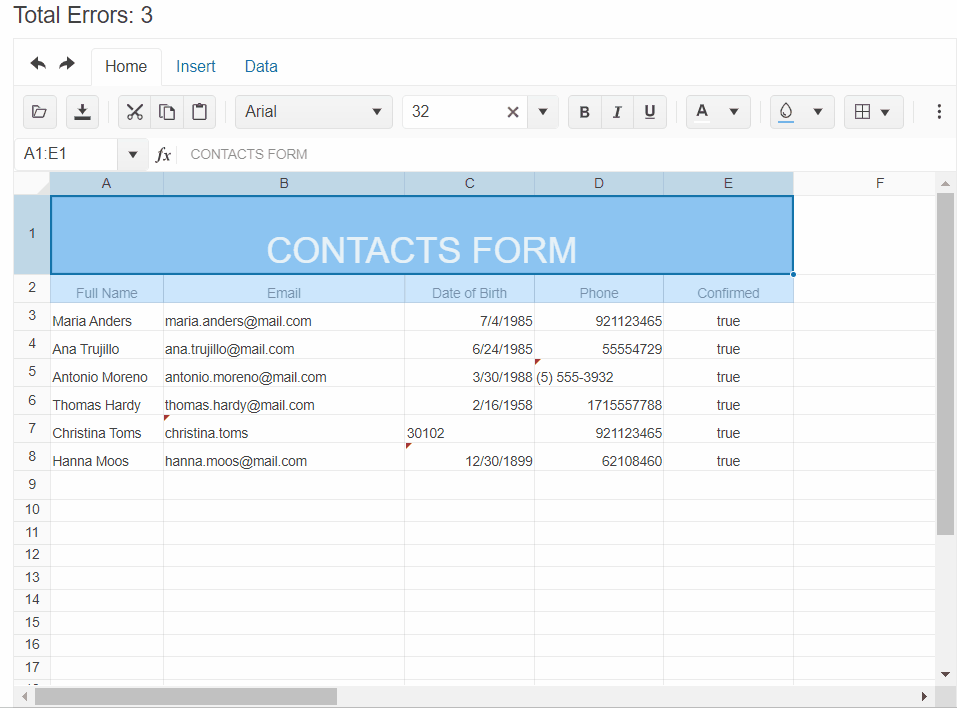Click the Undo arrow icon

pos(38,64)
